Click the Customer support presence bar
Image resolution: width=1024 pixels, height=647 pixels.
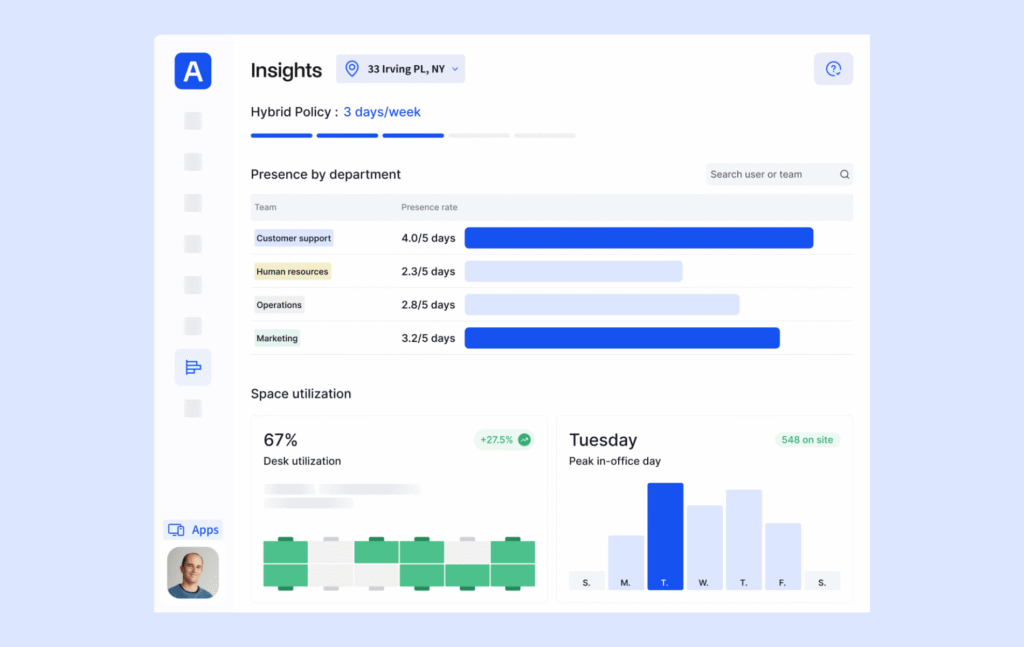(639, 238)
